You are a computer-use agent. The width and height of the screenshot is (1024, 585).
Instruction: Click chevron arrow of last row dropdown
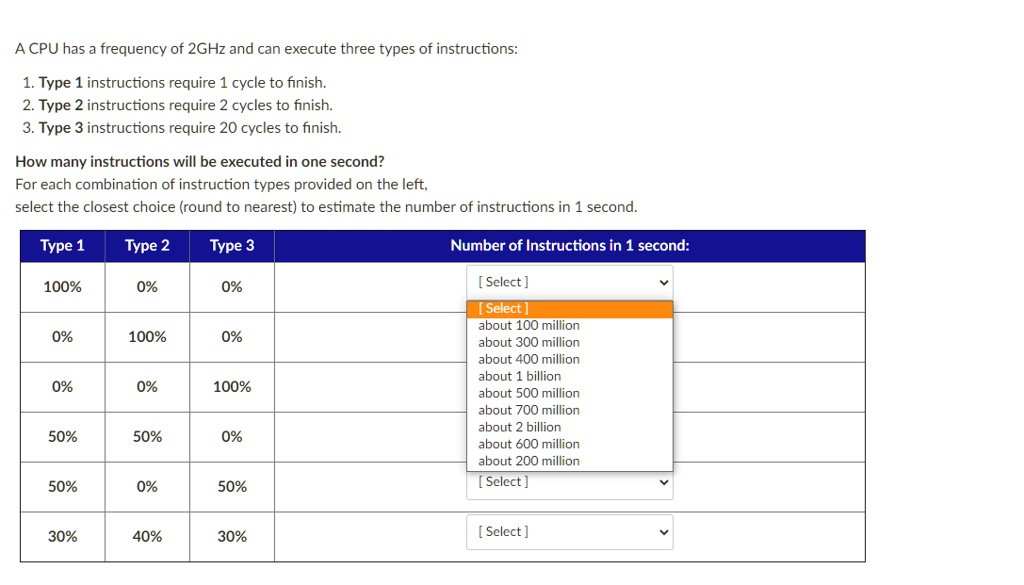(x=664, y=532)
